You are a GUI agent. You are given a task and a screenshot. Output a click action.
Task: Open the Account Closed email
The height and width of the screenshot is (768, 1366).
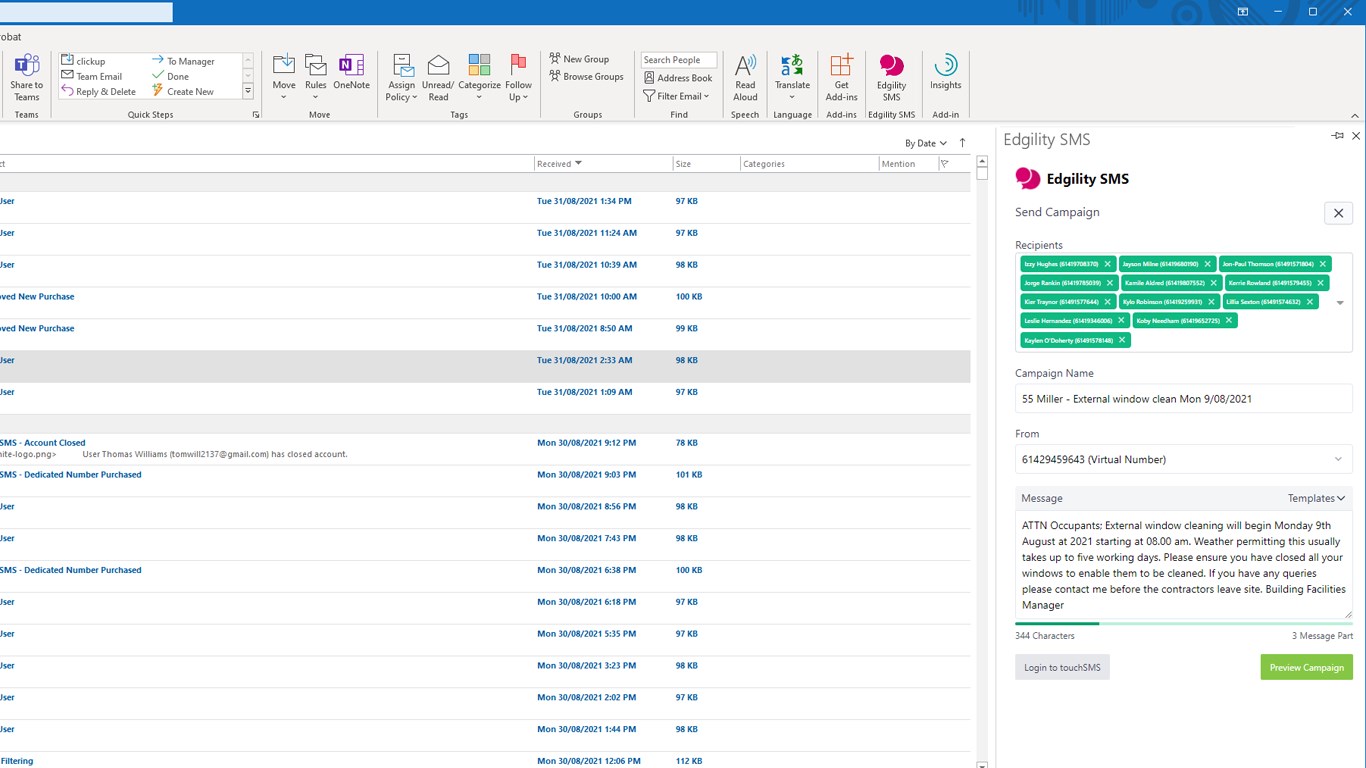coord(485,448)
